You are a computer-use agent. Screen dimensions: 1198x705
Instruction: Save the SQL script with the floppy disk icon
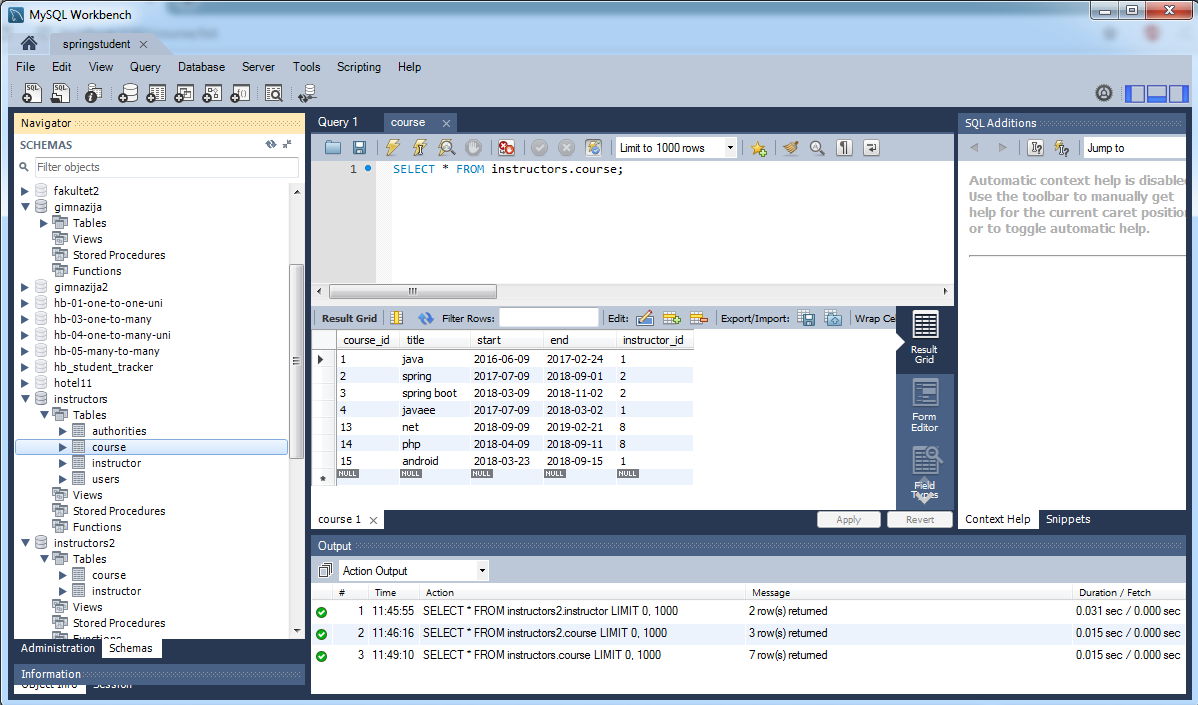359,148
